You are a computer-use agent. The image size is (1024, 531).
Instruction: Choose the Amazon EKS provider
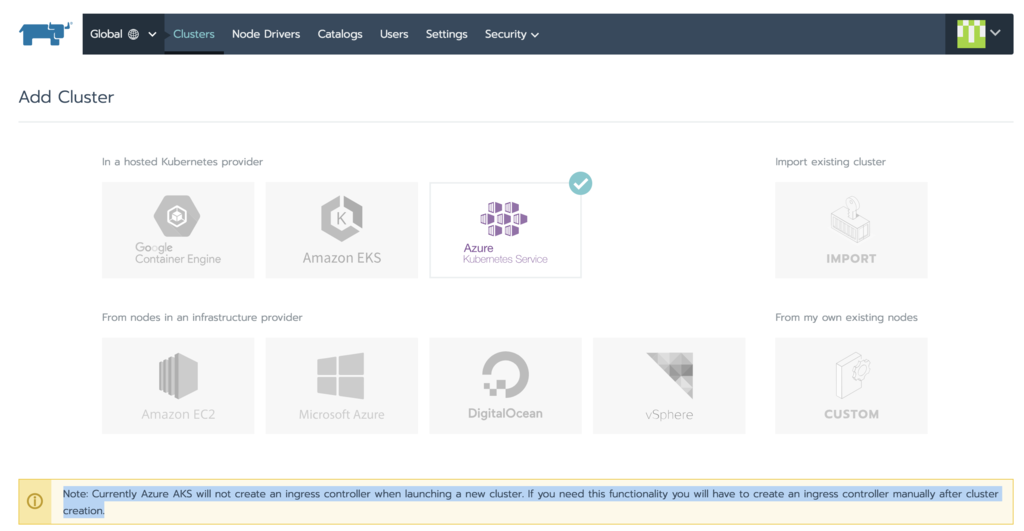point(342,230)
